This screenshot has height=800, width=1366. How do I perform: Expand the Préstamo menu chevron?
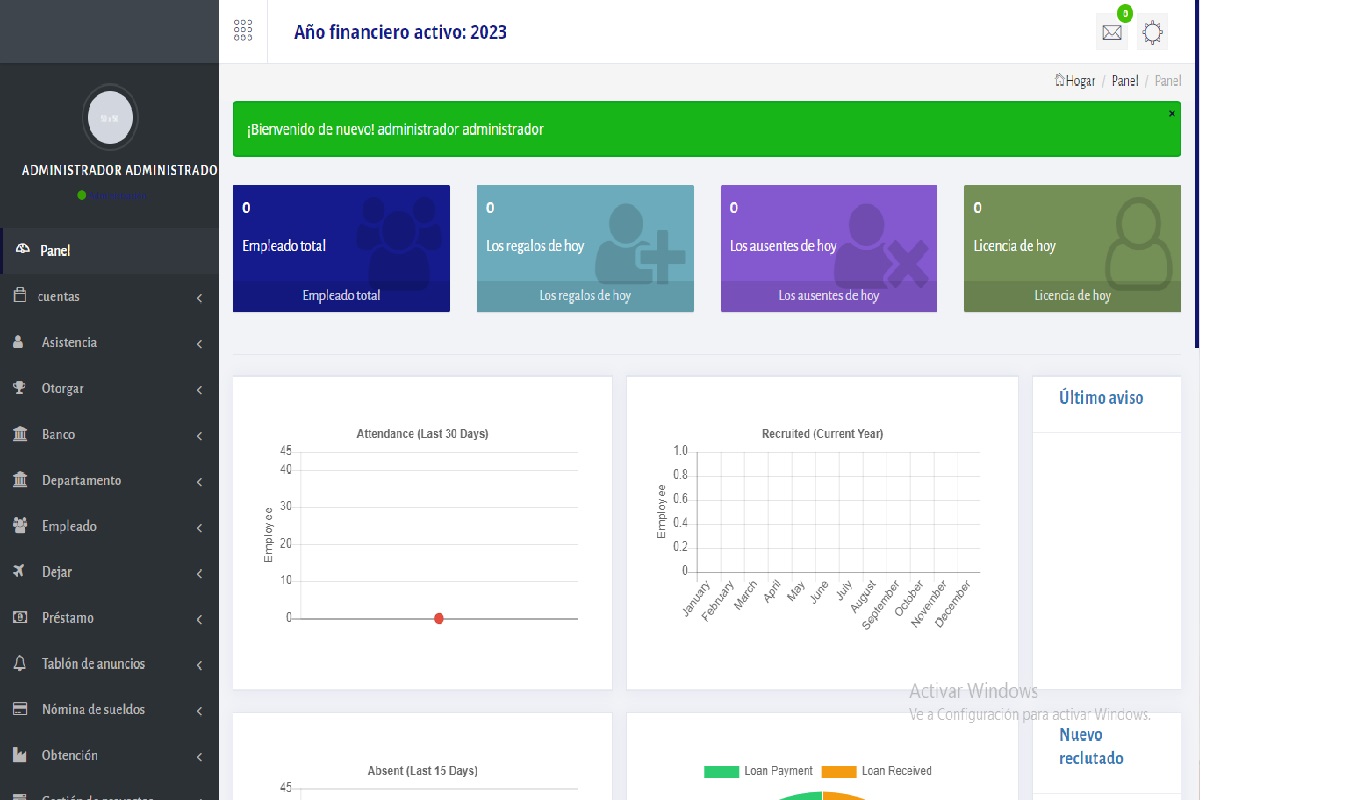[199, 620]
